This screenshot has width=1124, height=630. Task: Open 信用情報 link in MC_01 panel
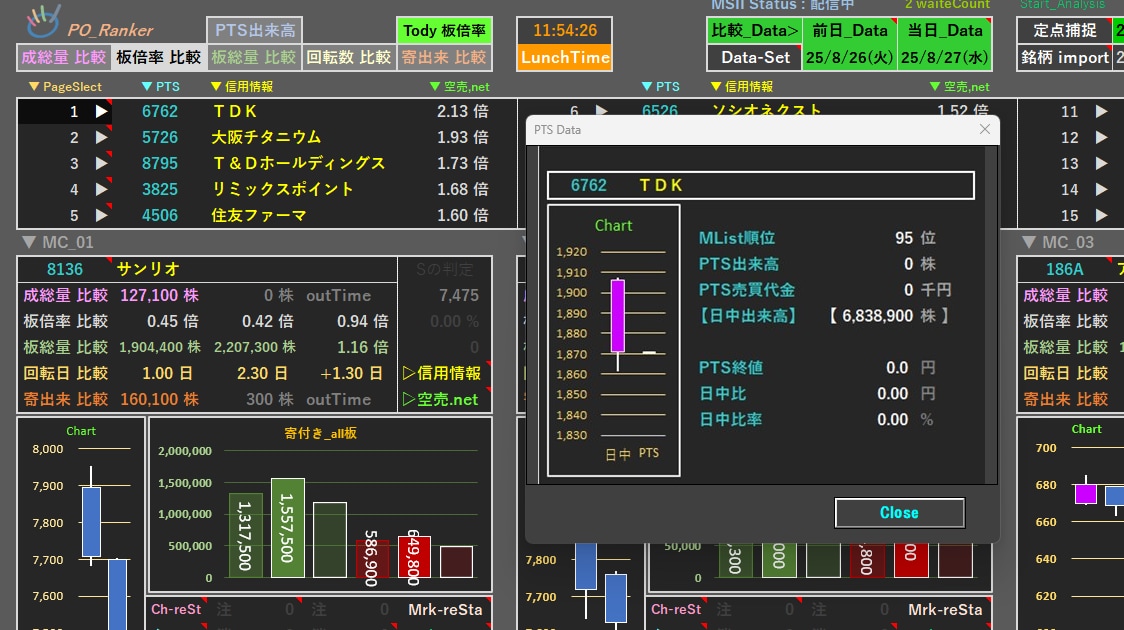[442, 373]
